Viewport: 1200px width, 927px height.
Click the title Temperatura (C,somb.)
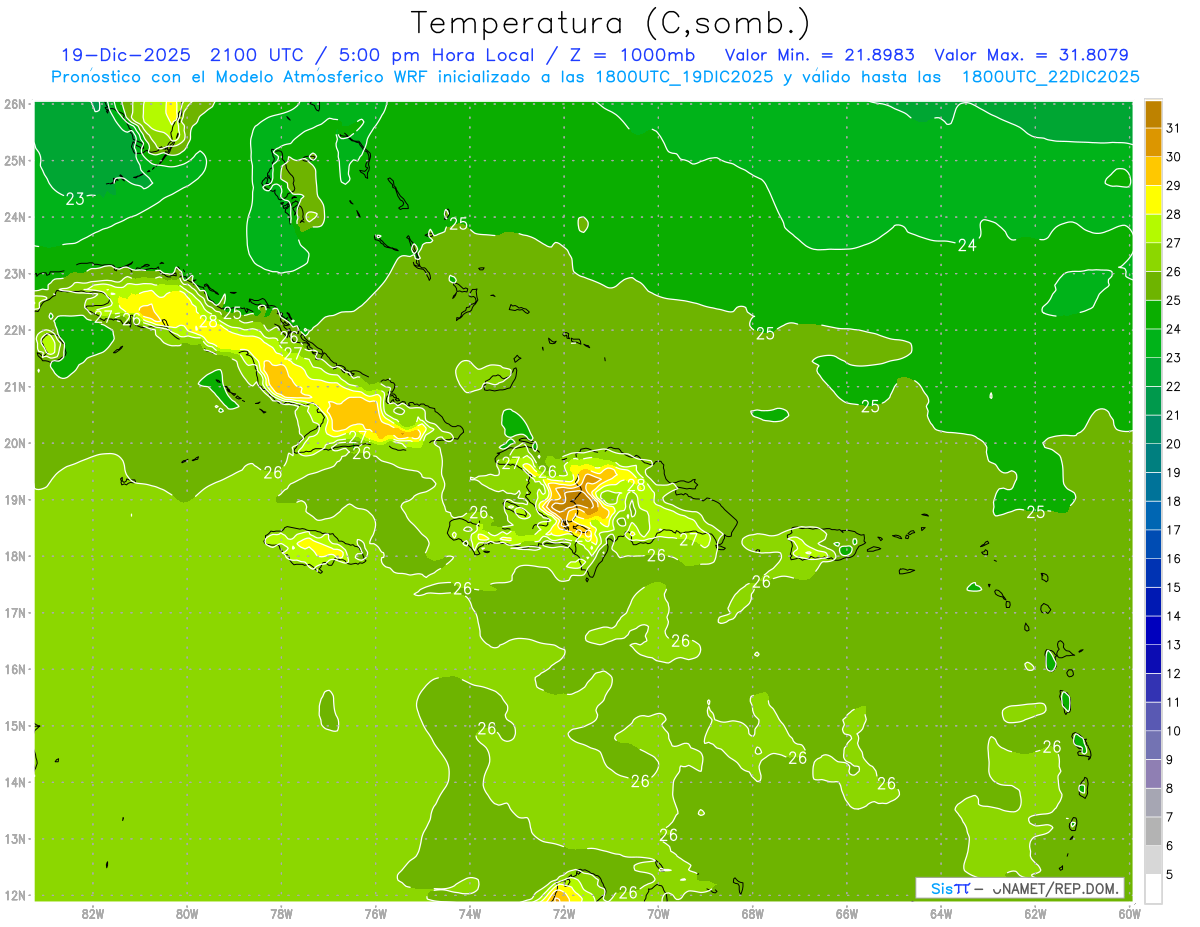coord(611,23)
